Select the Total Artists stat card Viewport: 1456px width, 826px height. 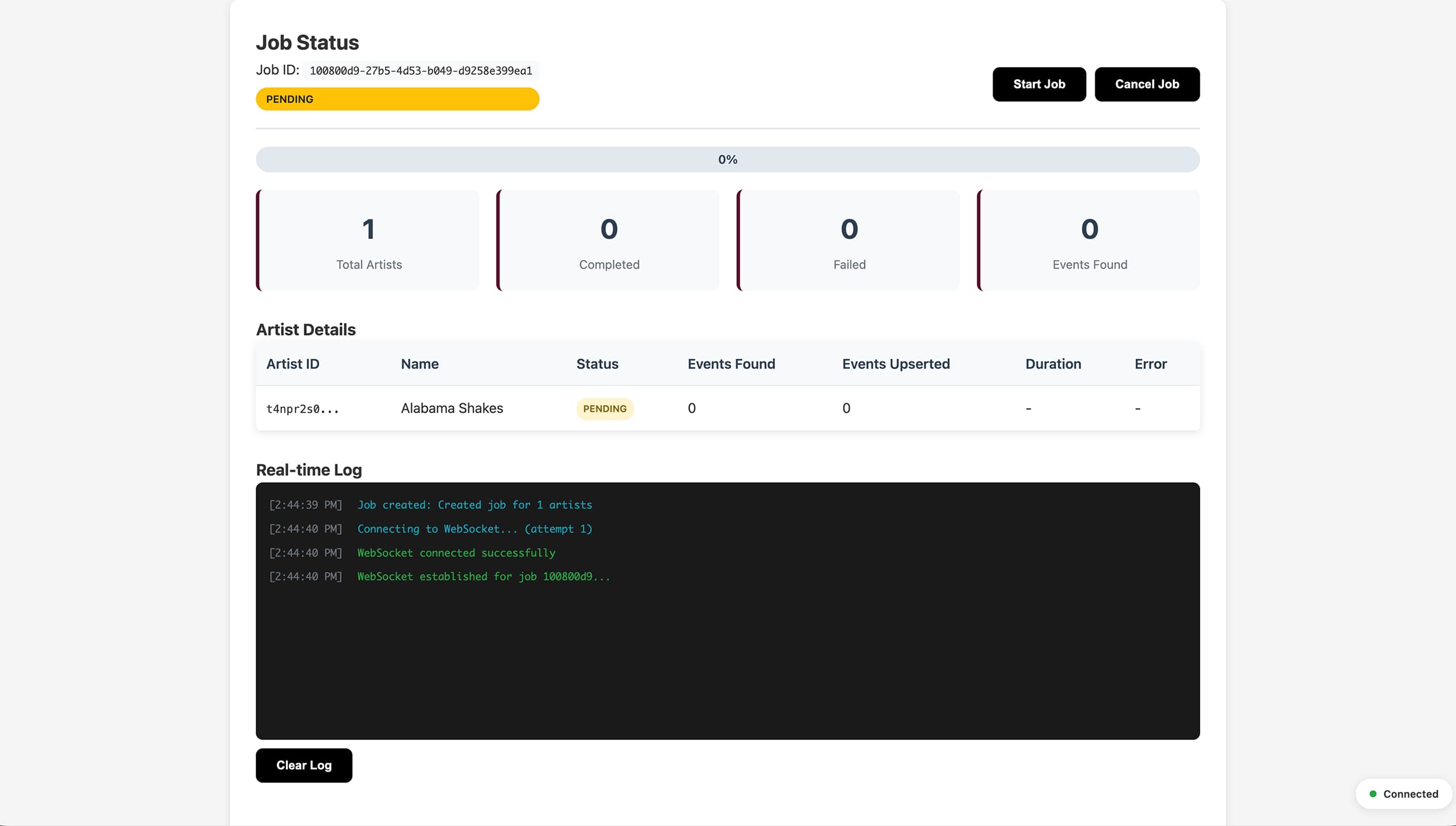pos(368,240)
